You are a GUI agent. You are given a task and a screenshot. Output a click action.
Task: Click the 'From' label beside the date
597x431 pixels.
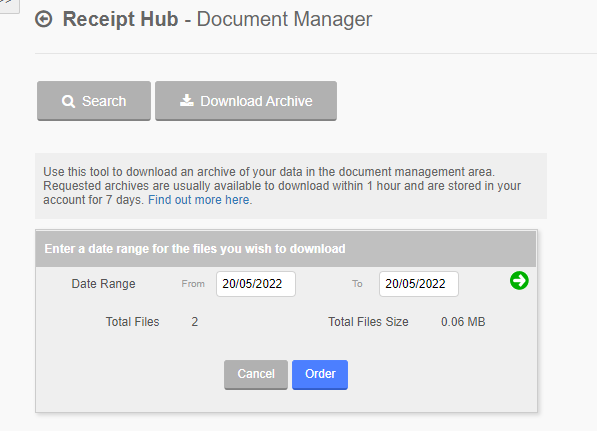click(x=193, y=284)
